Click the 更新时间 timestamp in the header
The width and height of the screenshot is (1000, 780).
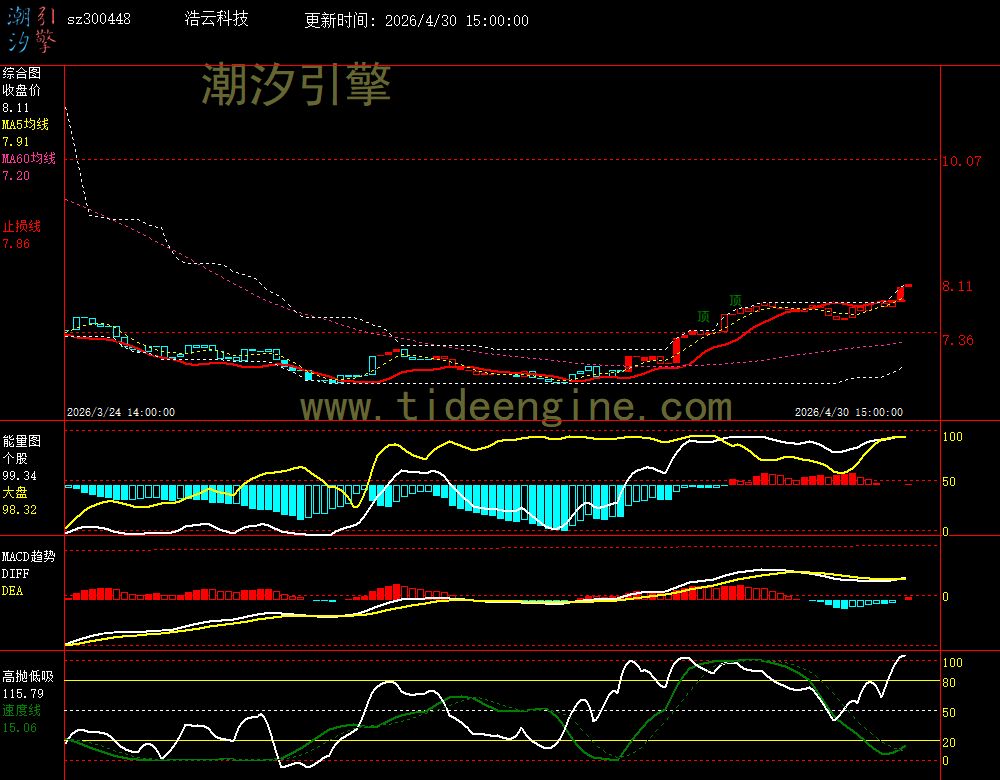(x=416, y=20)
